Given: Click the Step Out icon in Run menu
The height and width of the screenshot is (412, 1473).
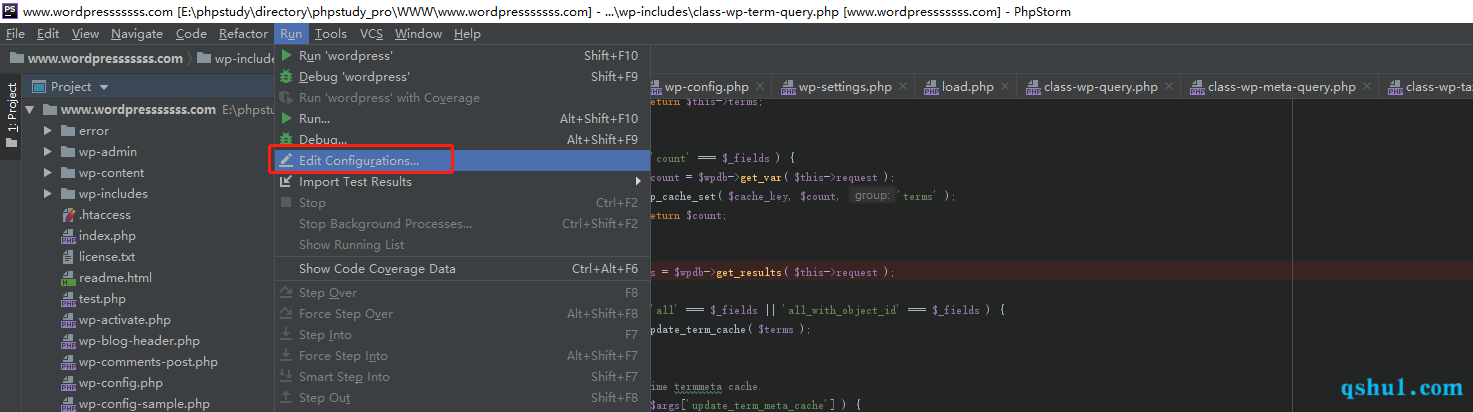Looking at the screenshot, I should coord(287,398).
